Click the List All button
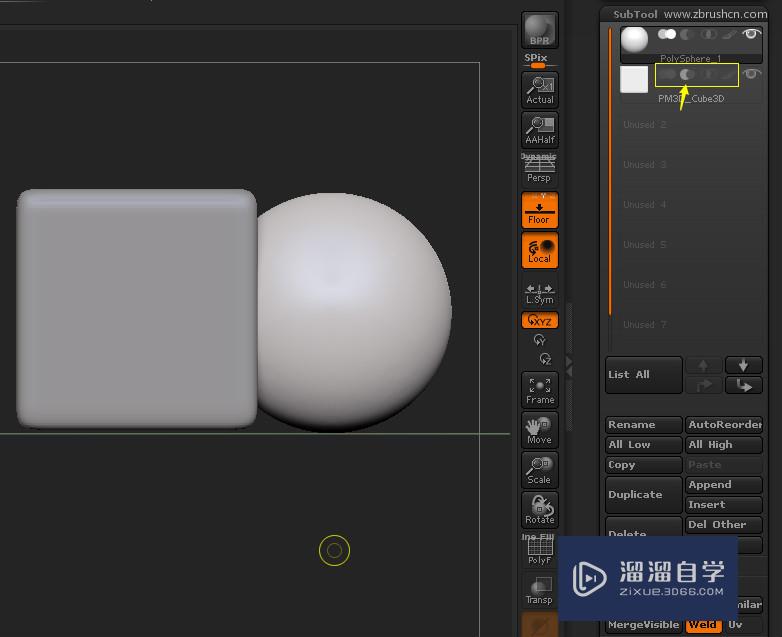 (643, 375)
